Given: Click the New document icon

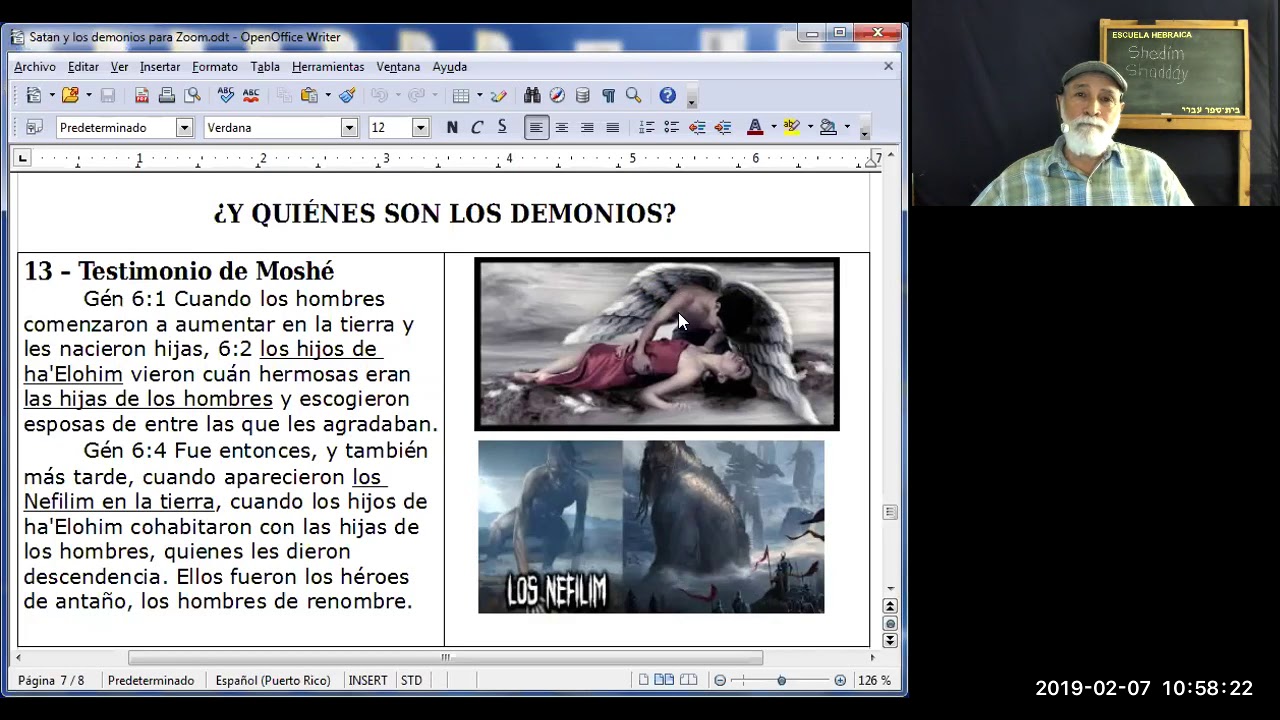Looking at the screenshot, I should (33, 95).
